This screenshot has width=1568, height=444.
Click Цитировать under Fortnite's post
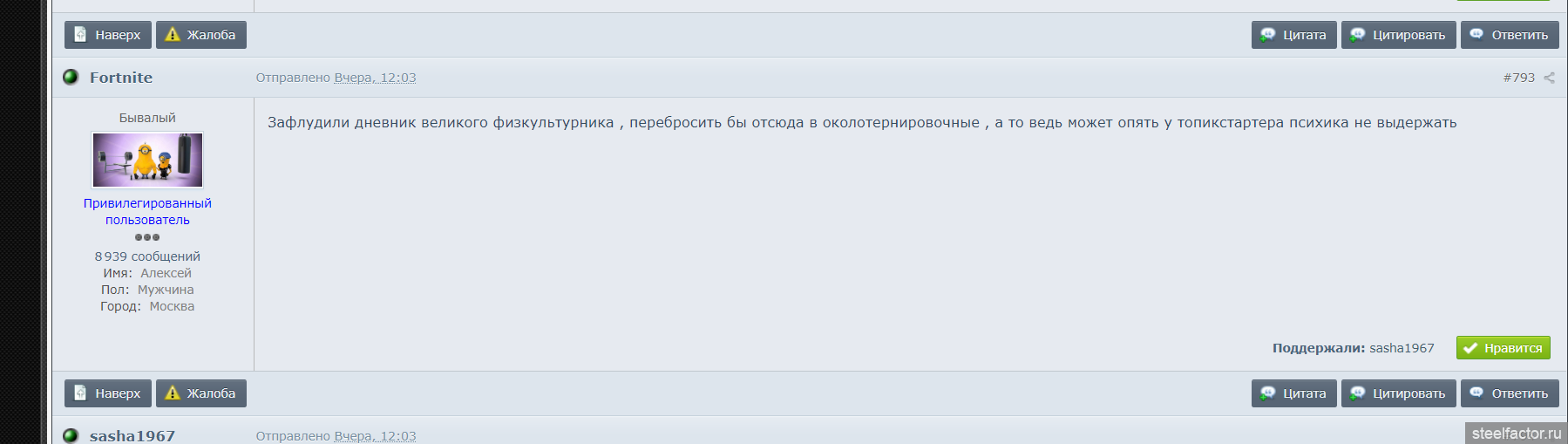click(1398, 393)
